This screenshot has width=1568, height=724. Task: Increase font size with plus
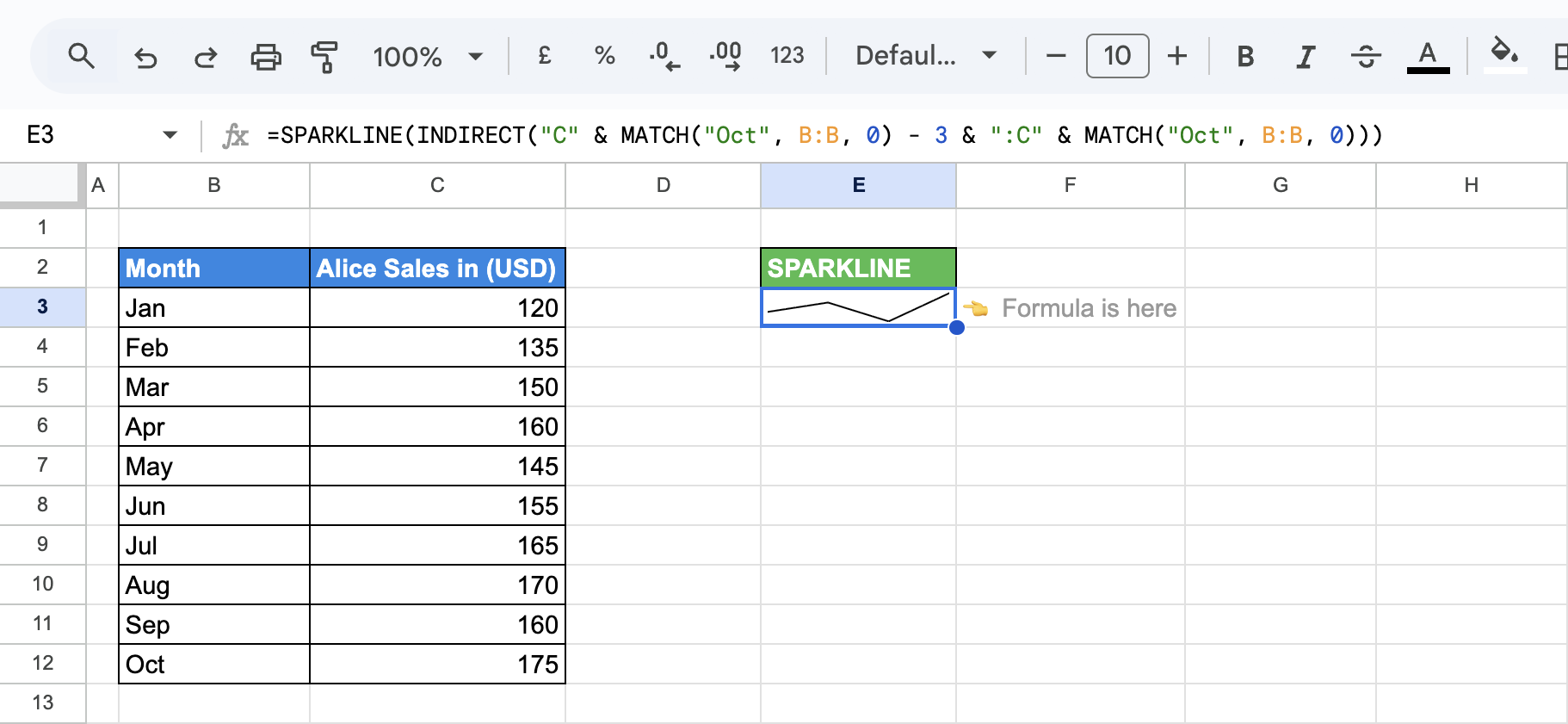1176,56
